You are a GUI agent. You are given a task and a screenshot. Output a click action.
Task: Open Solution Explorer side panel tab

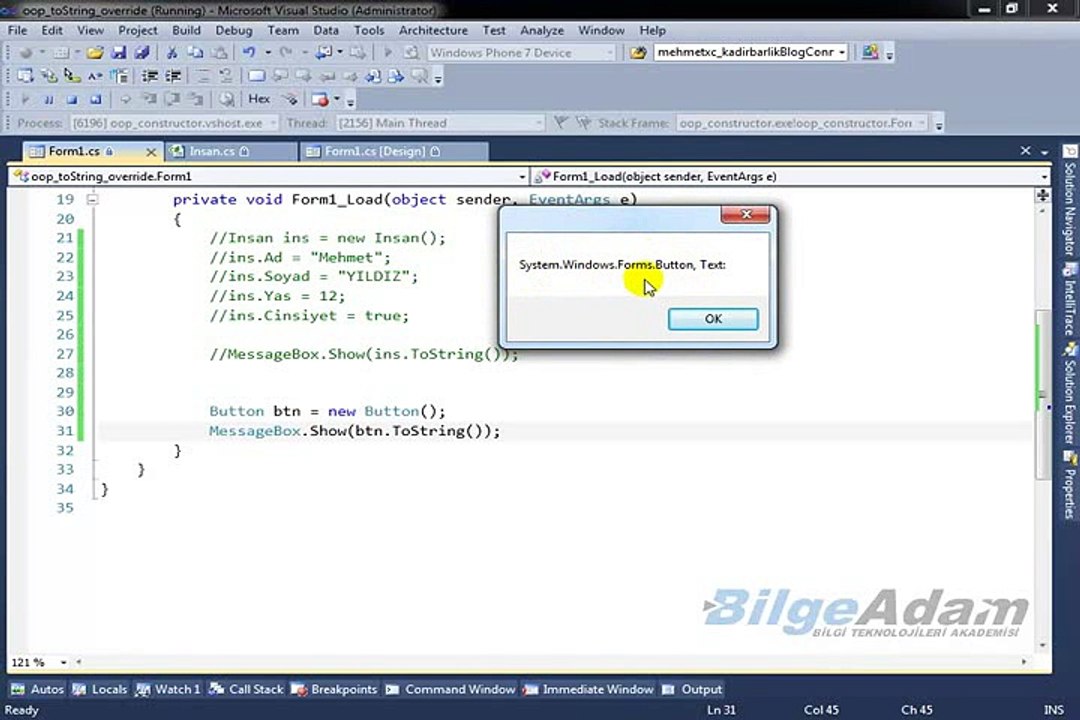coord(1070,395)
